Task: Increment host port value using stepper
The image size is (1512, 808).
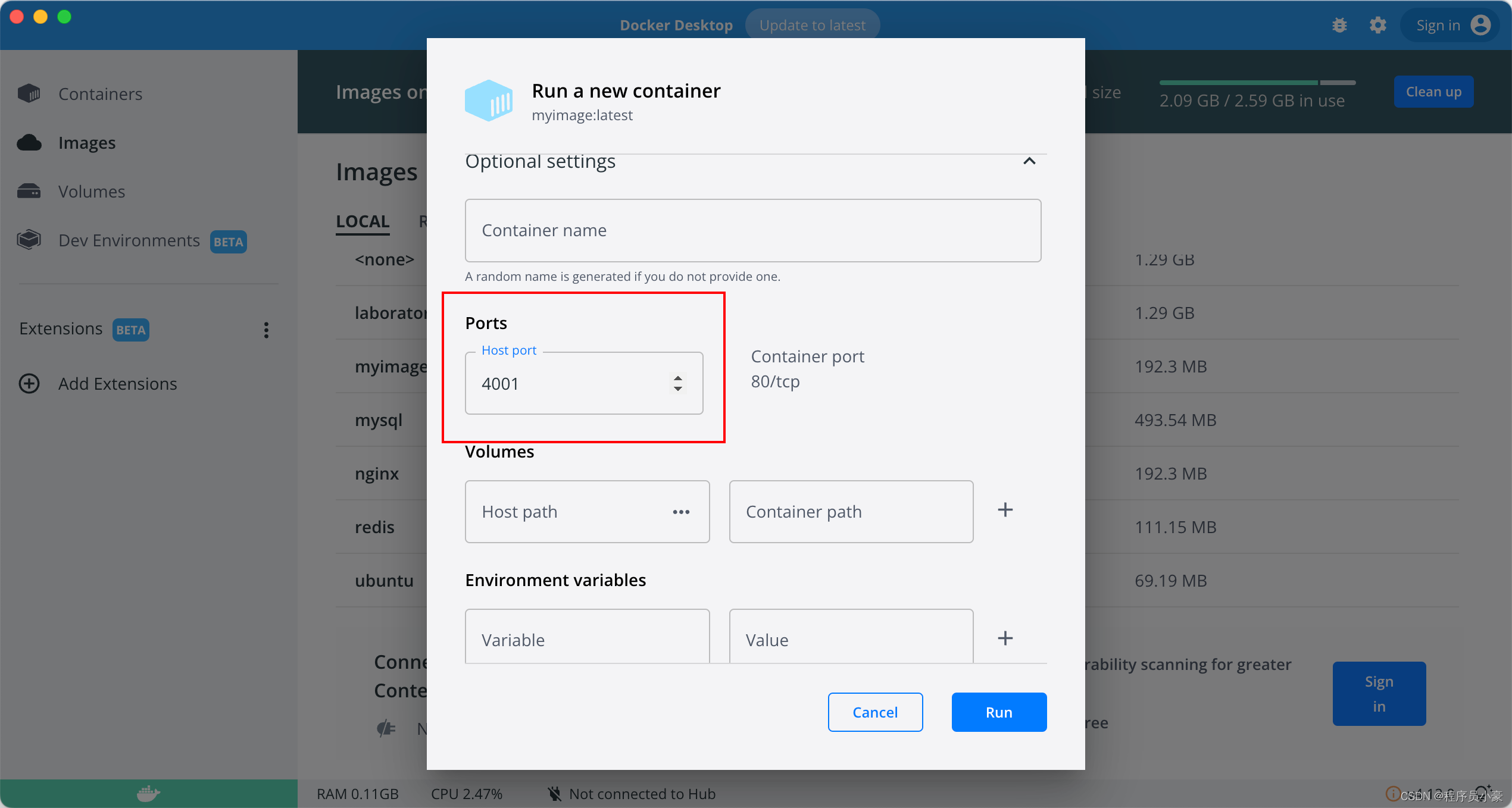Action: click(x=679, y=378)
